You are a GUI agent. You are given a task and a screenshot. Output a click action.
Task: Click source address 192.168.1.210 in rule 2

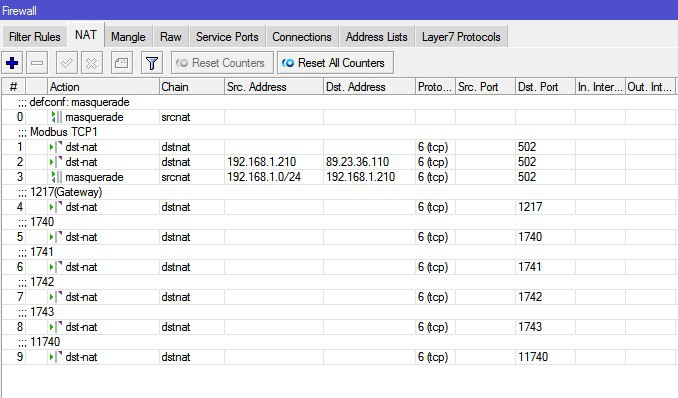point(262,162)
